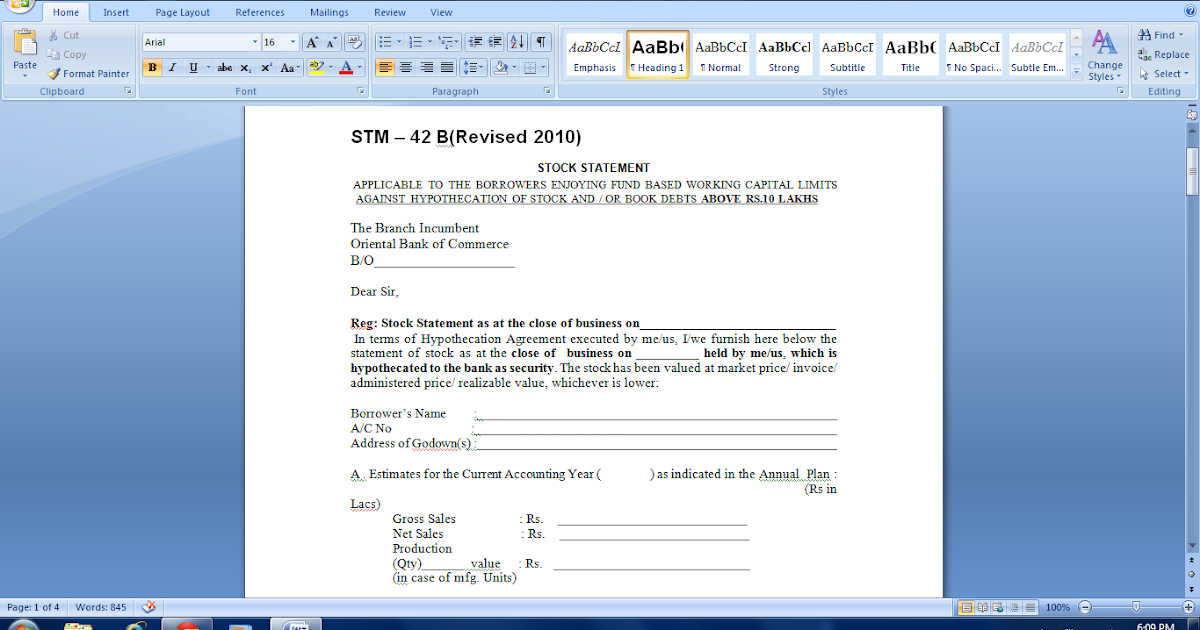Click the spelling check icon in status bar
1200x630 pixels.
pyautogui.click(x=148, y=607)
